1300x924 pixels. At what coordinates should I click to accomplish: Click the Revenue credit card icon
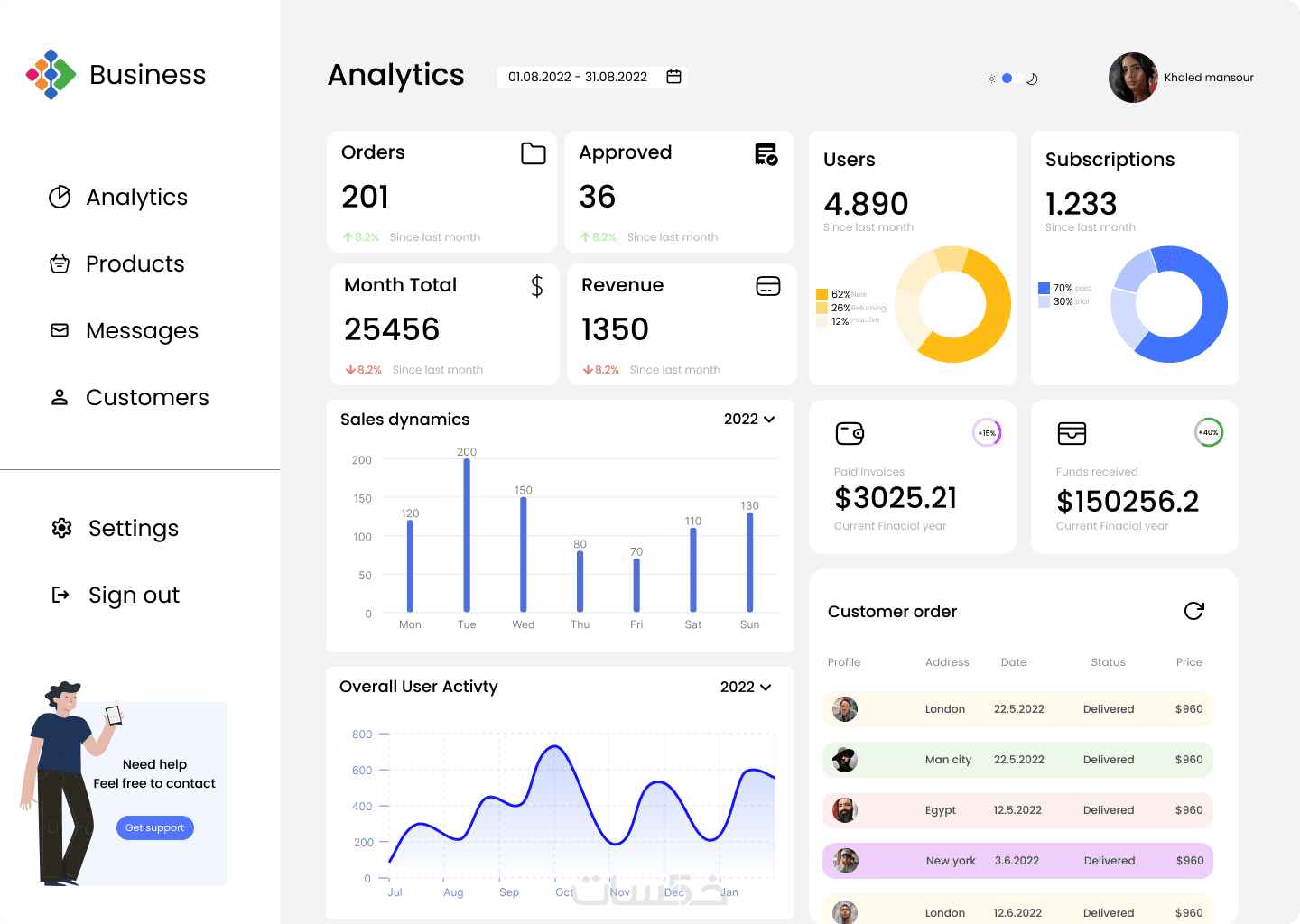point(768,286)
